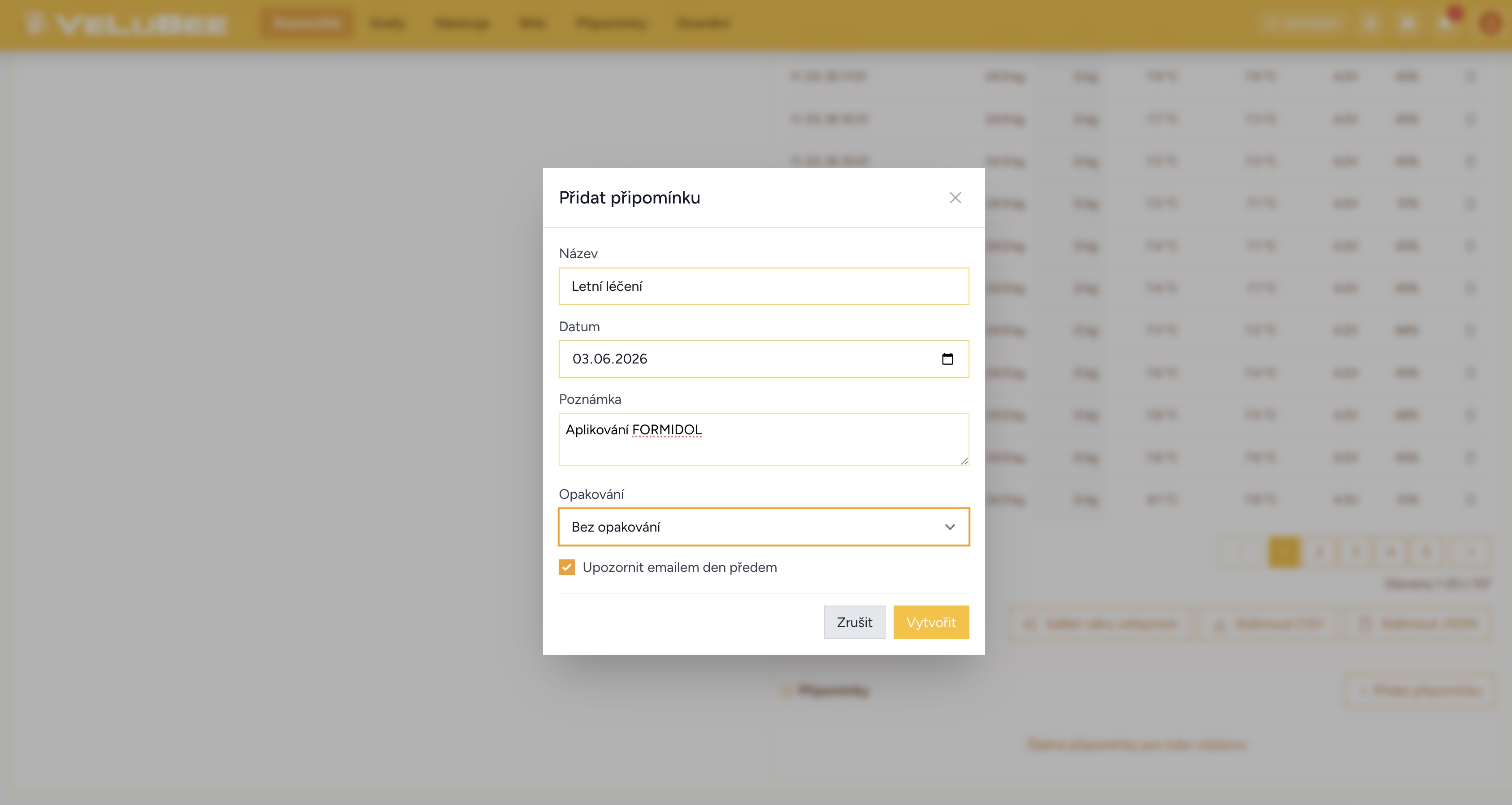Click the underlined word FORMIDOL in the note

(x=666, y=430)
